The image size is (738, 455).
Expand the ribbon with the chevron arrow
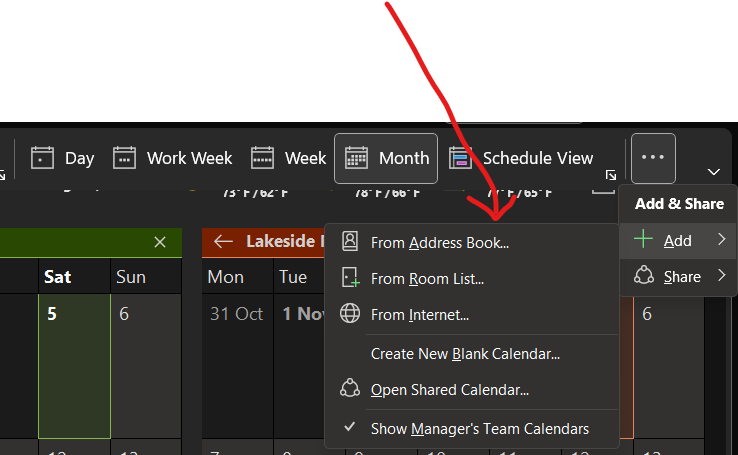pyautogui.click(x=714, y=172)
